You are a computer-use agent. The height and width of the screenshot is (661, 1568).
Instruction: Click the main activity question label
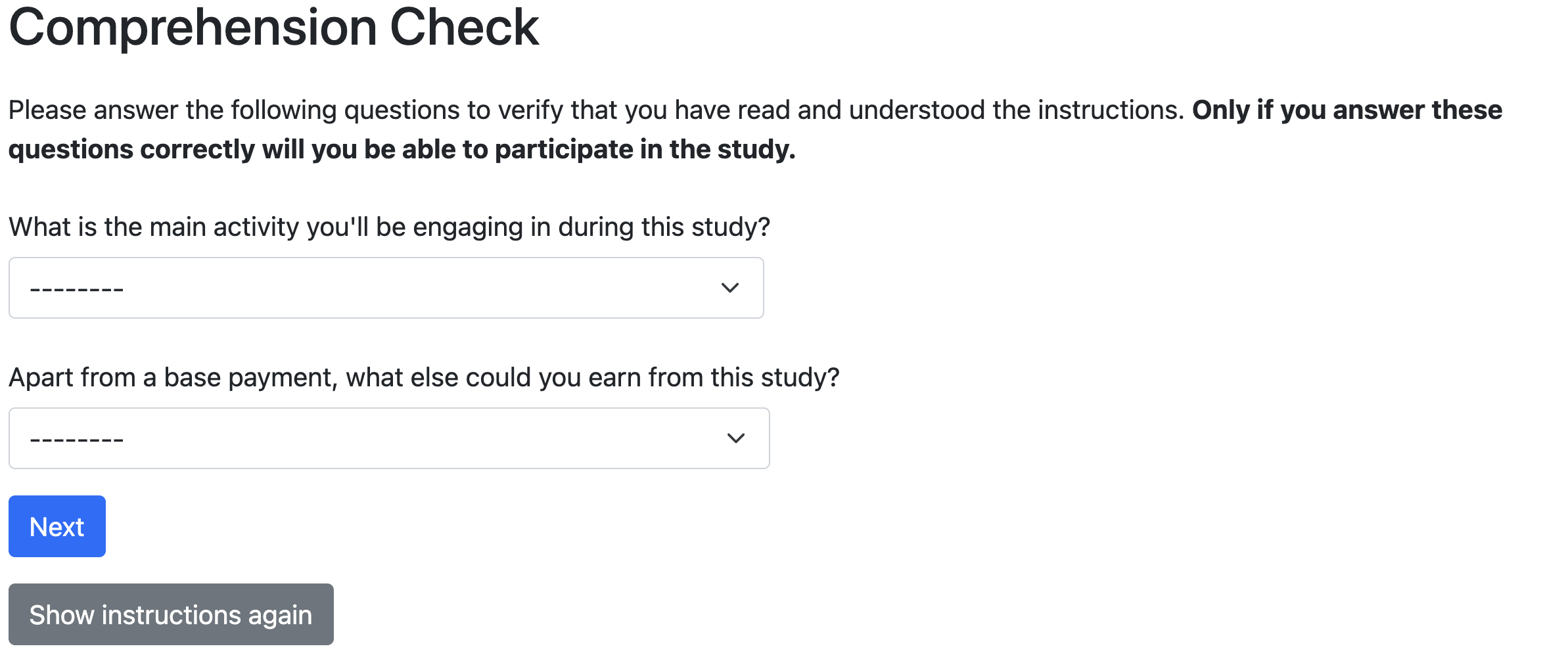(x=389, y=227)
